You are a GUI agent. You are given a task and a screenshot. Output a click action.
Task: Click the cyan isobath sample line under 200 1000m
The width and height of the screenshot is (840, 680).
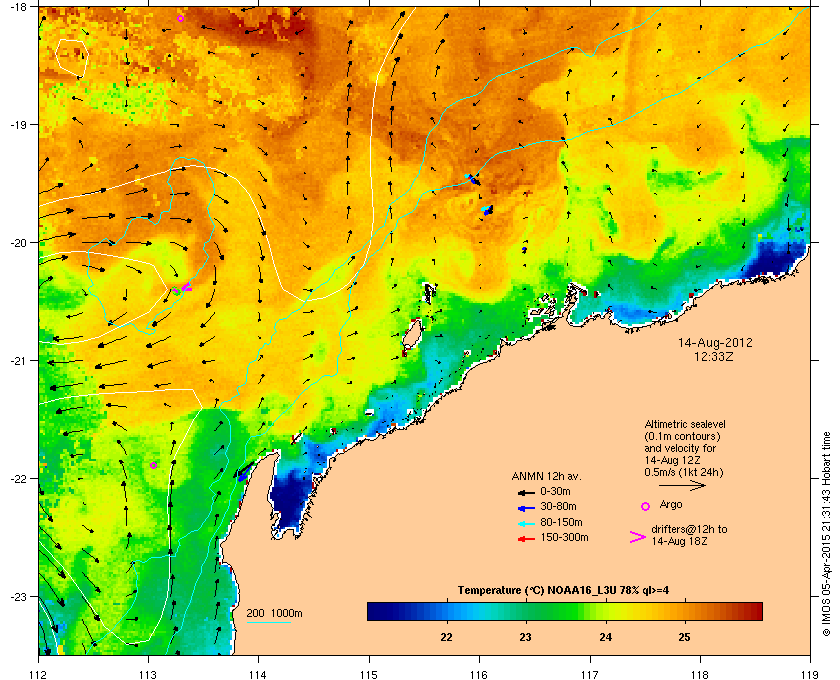268,623
